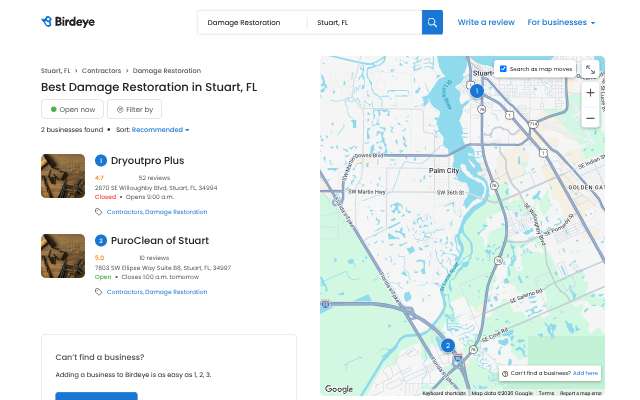Click the 10 reviews text for PuroClean

pyautogui.click(x=154, y=258)
